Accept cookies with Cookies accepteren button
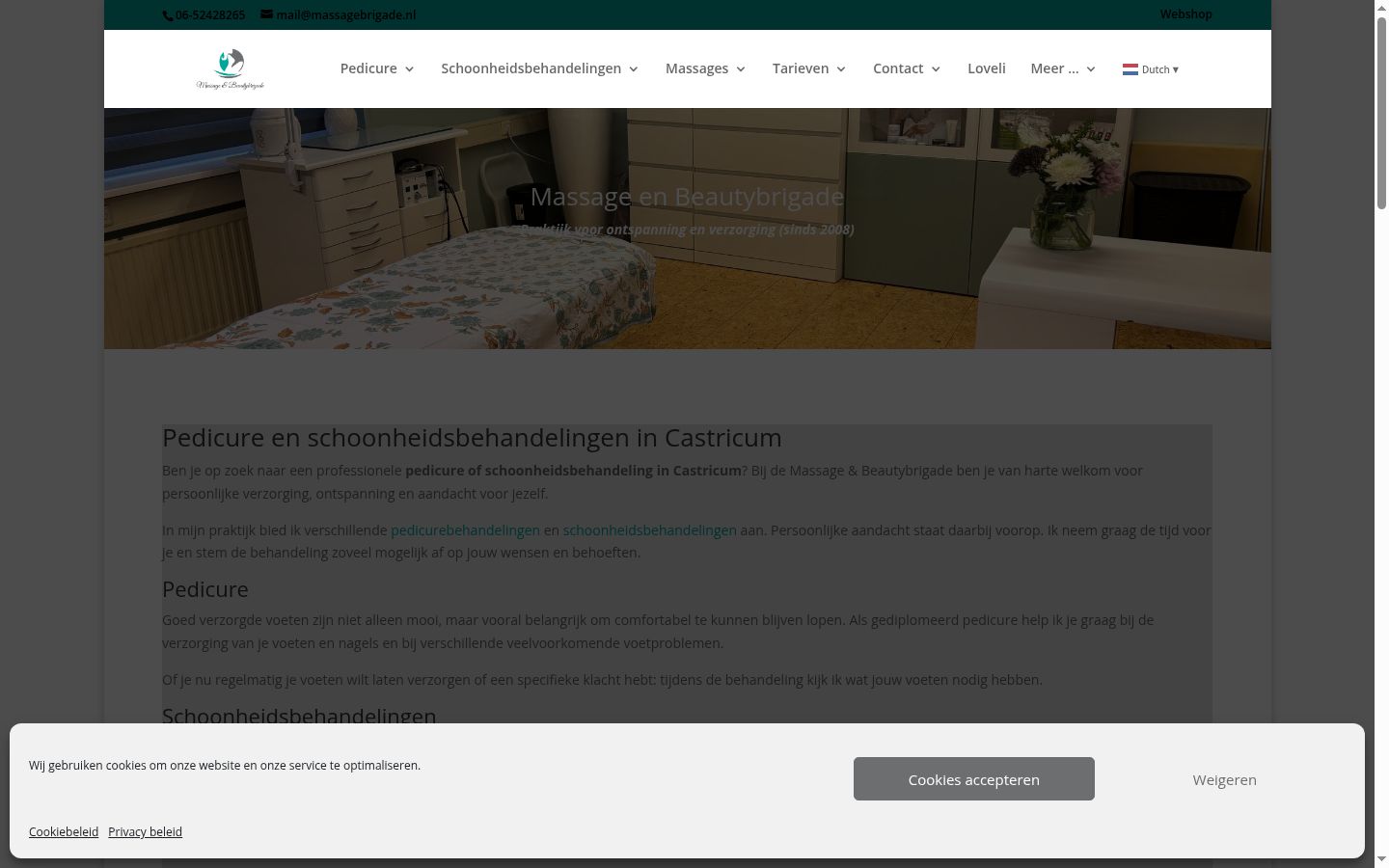This screenshot has width=1389, height=868. tap(974, 779)
